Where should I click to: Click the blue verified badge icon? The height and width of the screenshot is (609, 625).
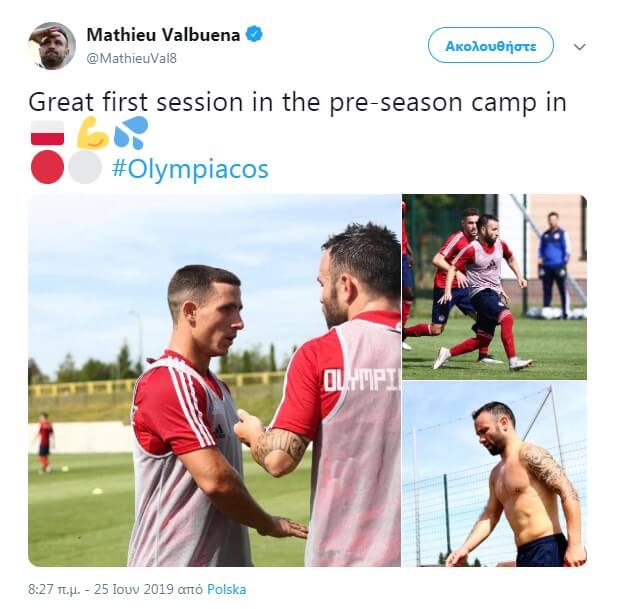[255, 35]
